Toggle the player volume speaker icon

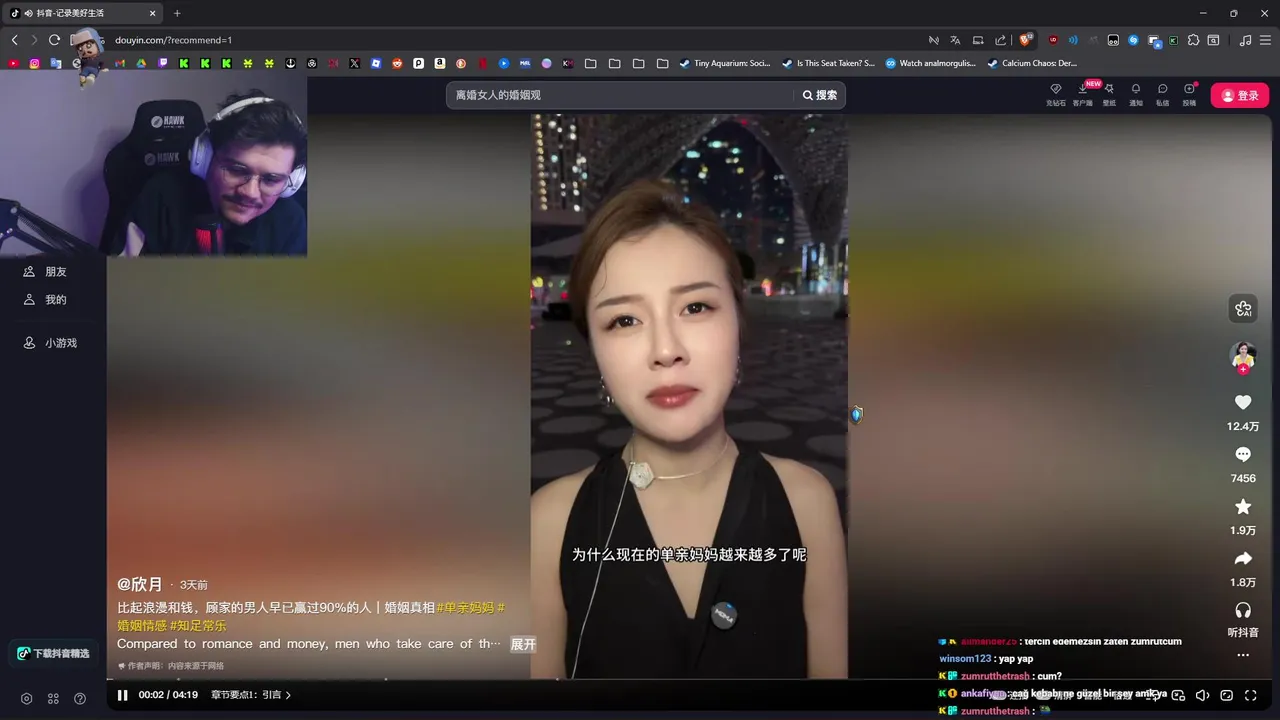(x=1202, y=695)
